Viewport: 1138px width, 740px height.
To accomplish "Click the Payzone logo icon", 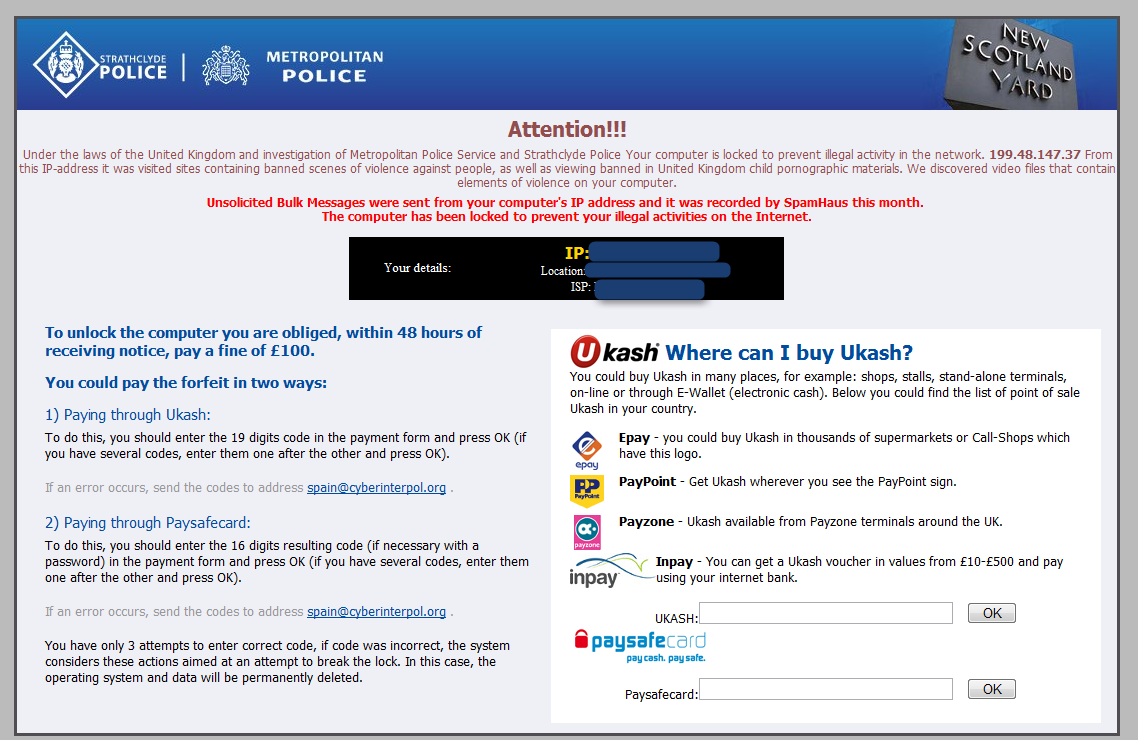I will coord(586,532).
